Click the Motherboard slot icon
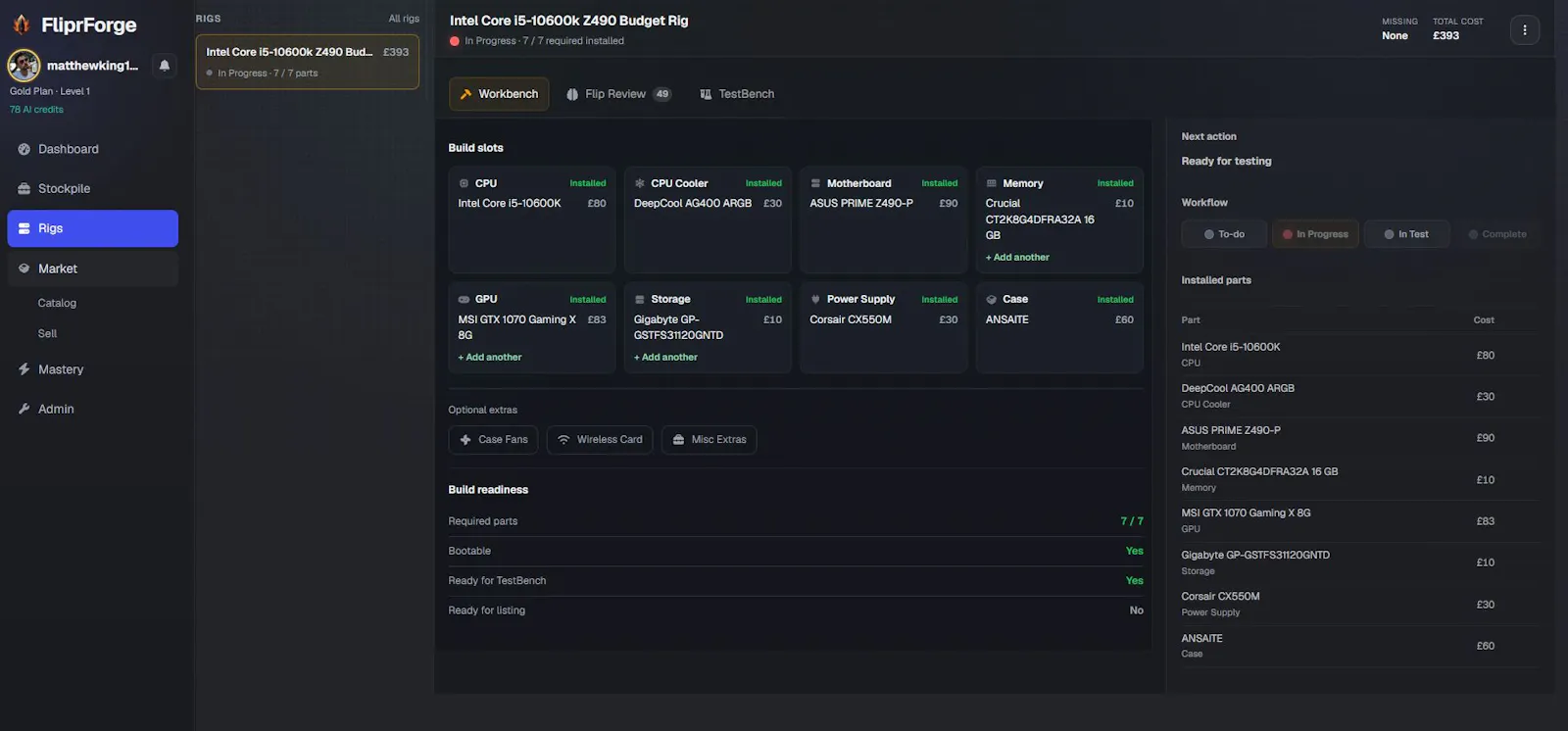1568x731 pixels. tap(815, 183)
